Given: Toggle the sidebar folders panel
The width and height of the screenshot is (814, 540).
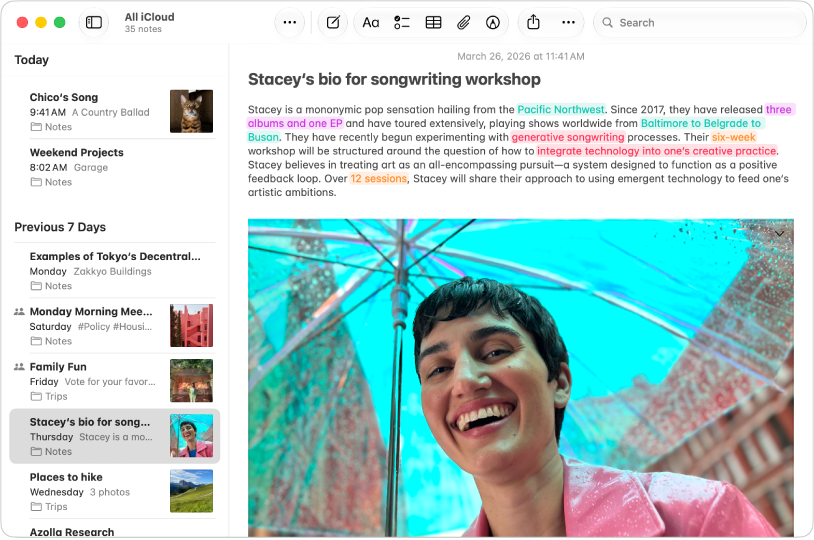Looking at the screenshot, I should (93, 22).
